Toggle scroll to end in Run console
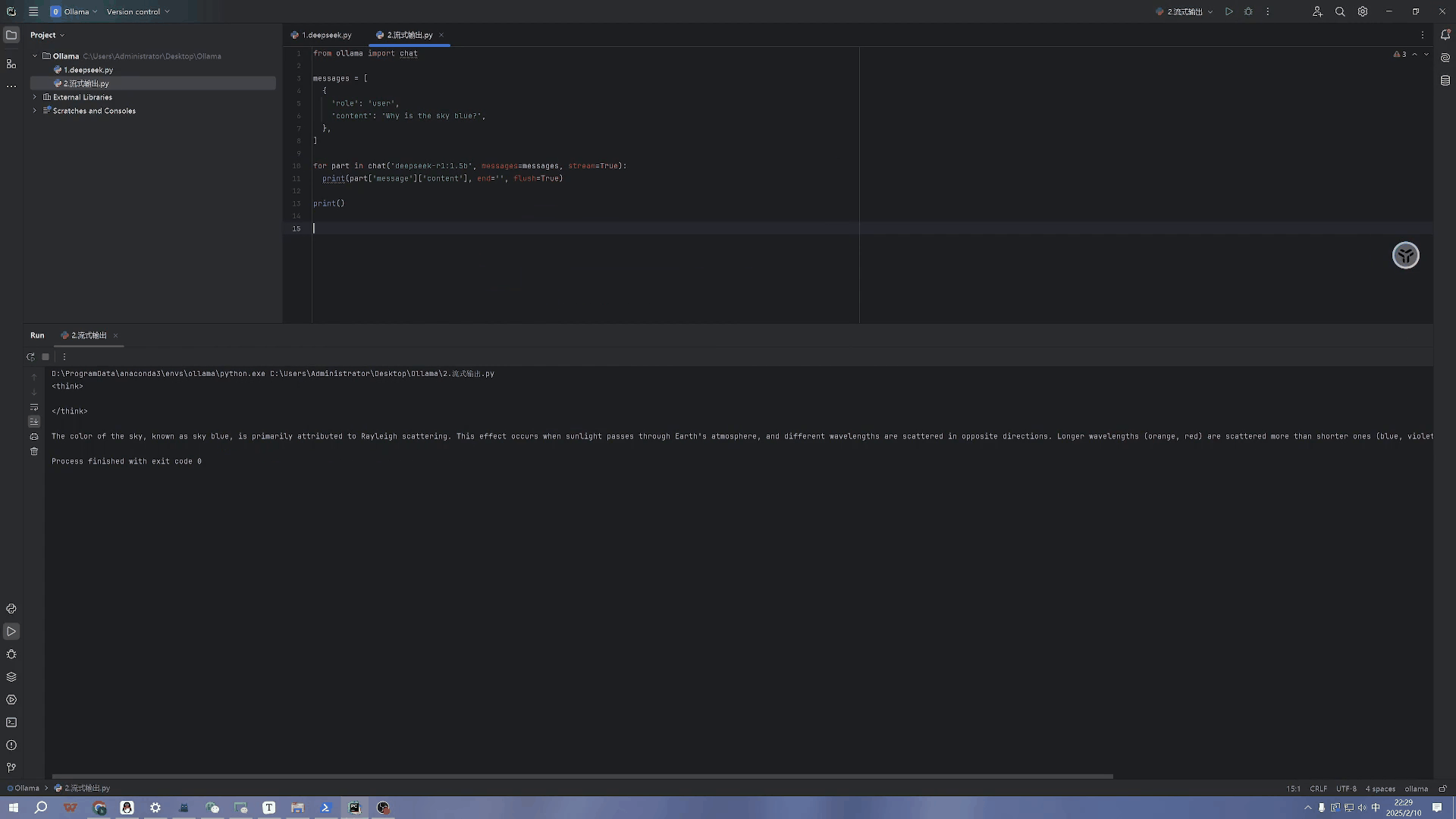 pos(34,422)
